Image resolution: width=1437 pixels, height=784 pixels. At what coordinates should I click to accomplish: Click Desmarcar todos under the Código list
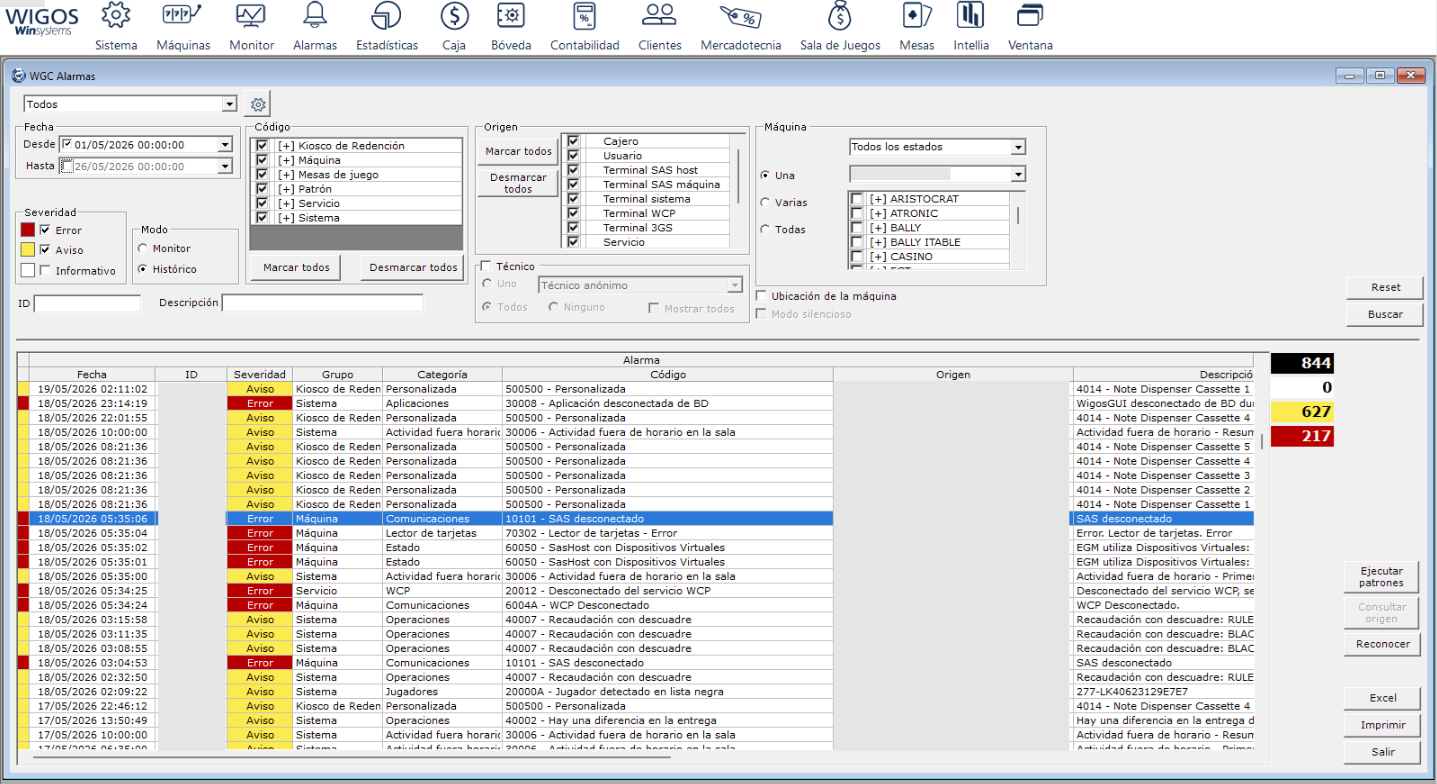click(x=413, y=267)
